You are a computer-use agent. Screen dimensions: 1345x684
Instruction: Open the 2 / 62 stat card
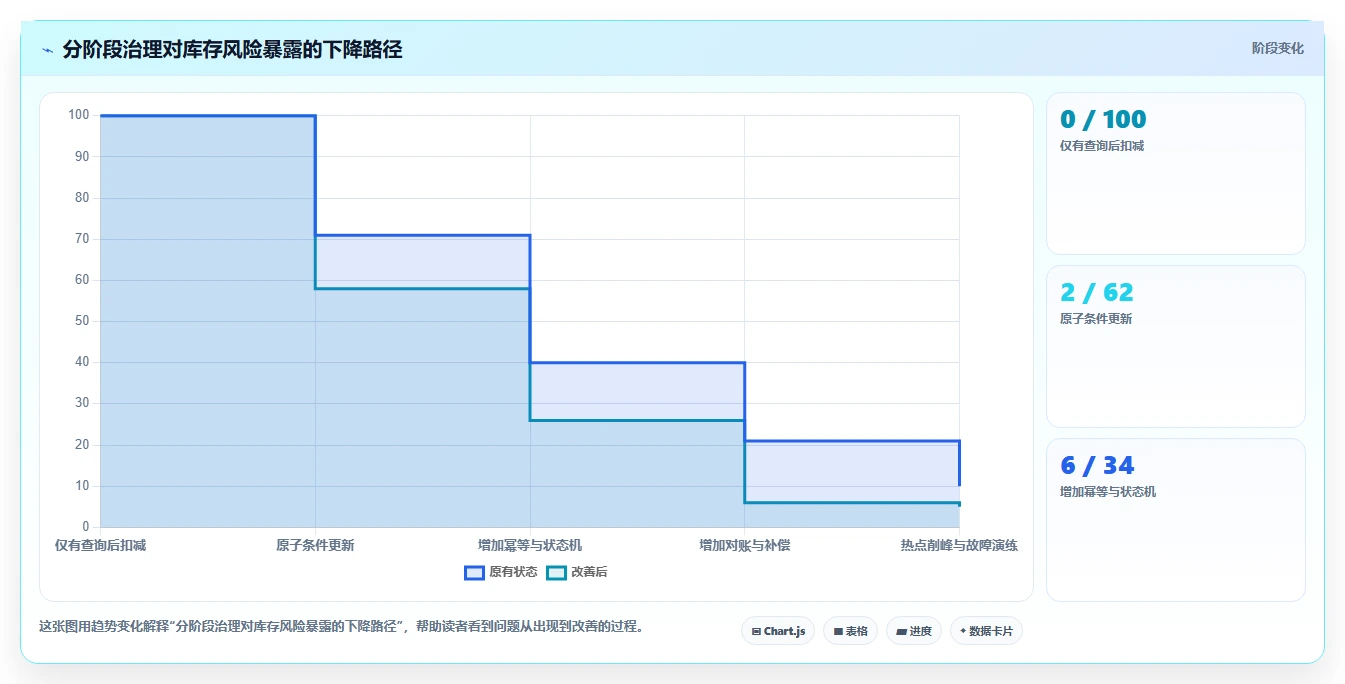tap(1176, 346)
